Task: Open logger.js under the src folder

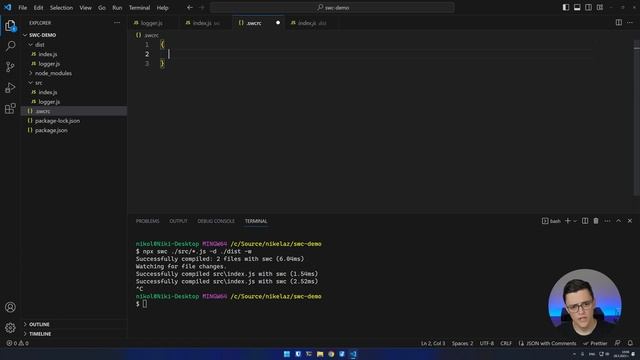Action: tap(74, 102)
